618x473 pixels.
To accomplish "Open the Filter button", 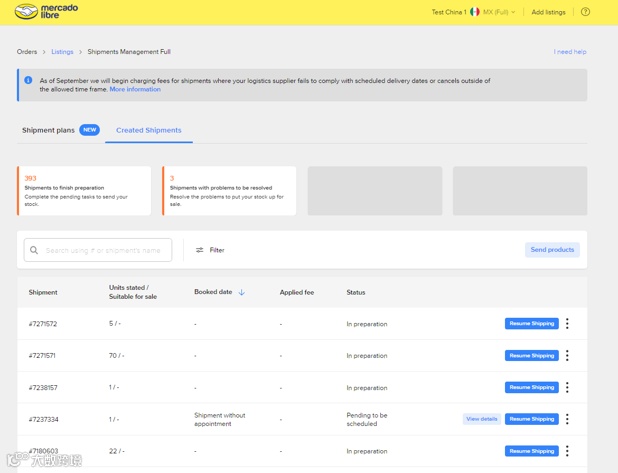I will [x=210, y=250].
